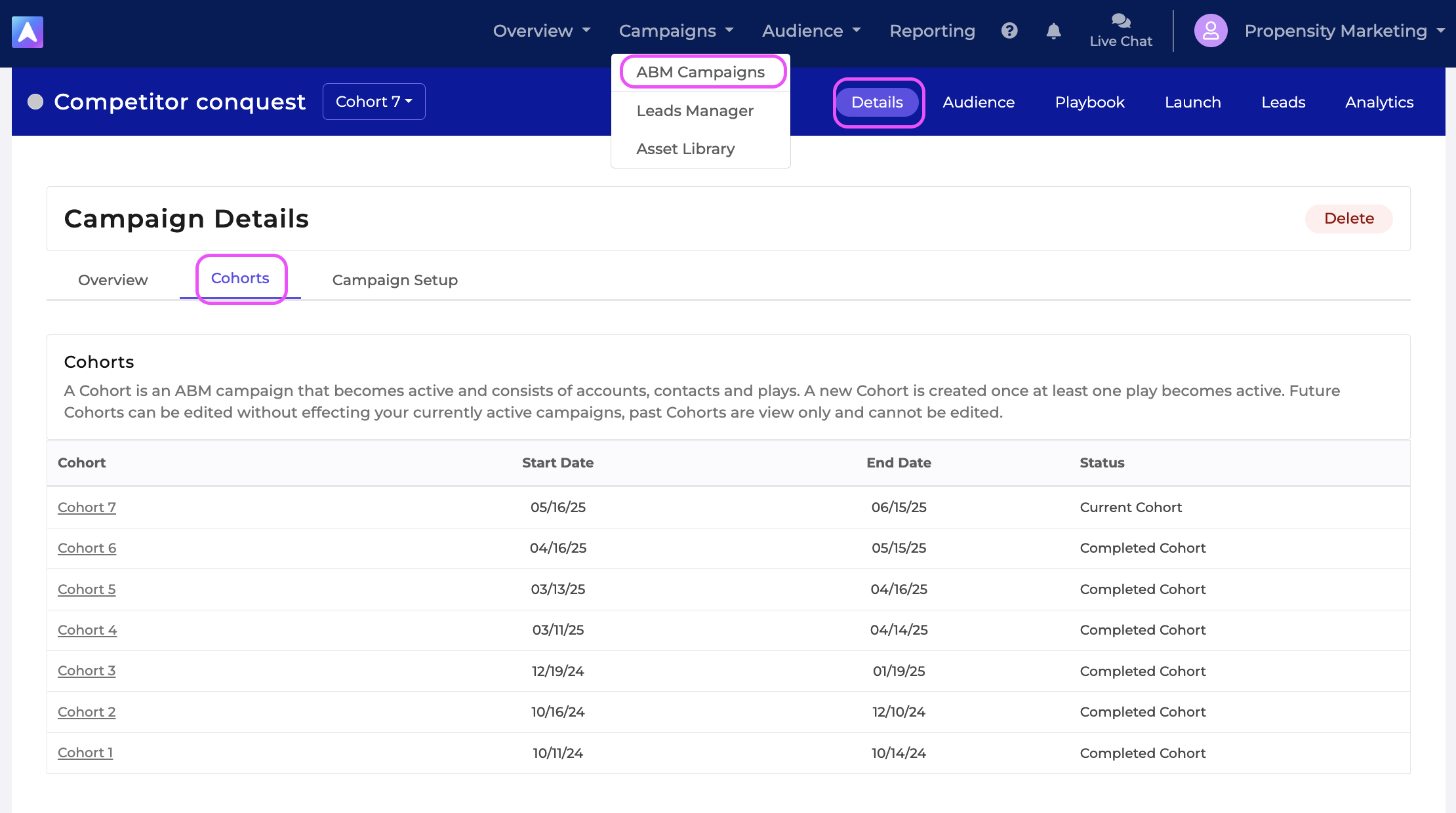Open the Cohort 5 link
1456x813 pixels.
click(87, 589)
